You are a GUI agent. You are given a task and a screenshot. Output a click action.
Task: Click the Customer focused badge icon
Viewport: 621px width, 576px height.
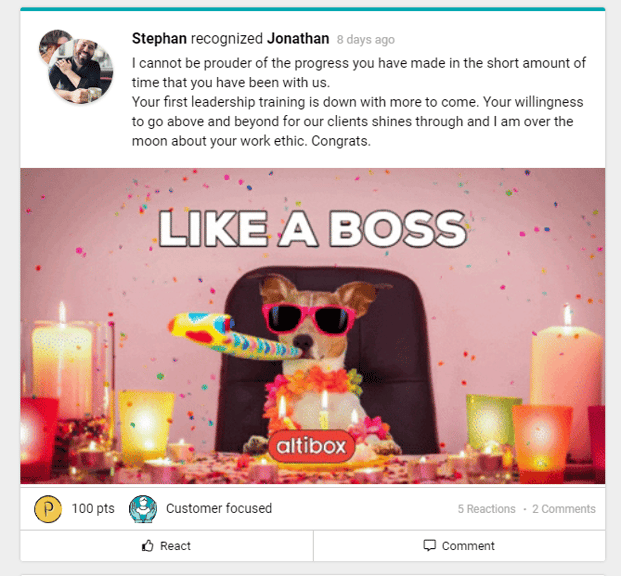[143, 509]
